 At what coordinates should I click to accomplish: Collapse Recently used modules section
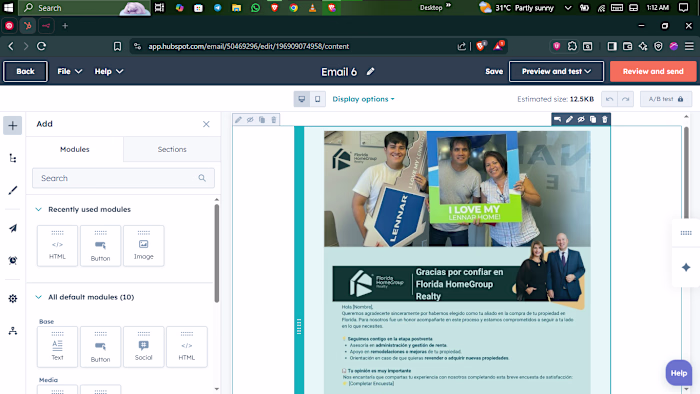click(x=38, y=209)
